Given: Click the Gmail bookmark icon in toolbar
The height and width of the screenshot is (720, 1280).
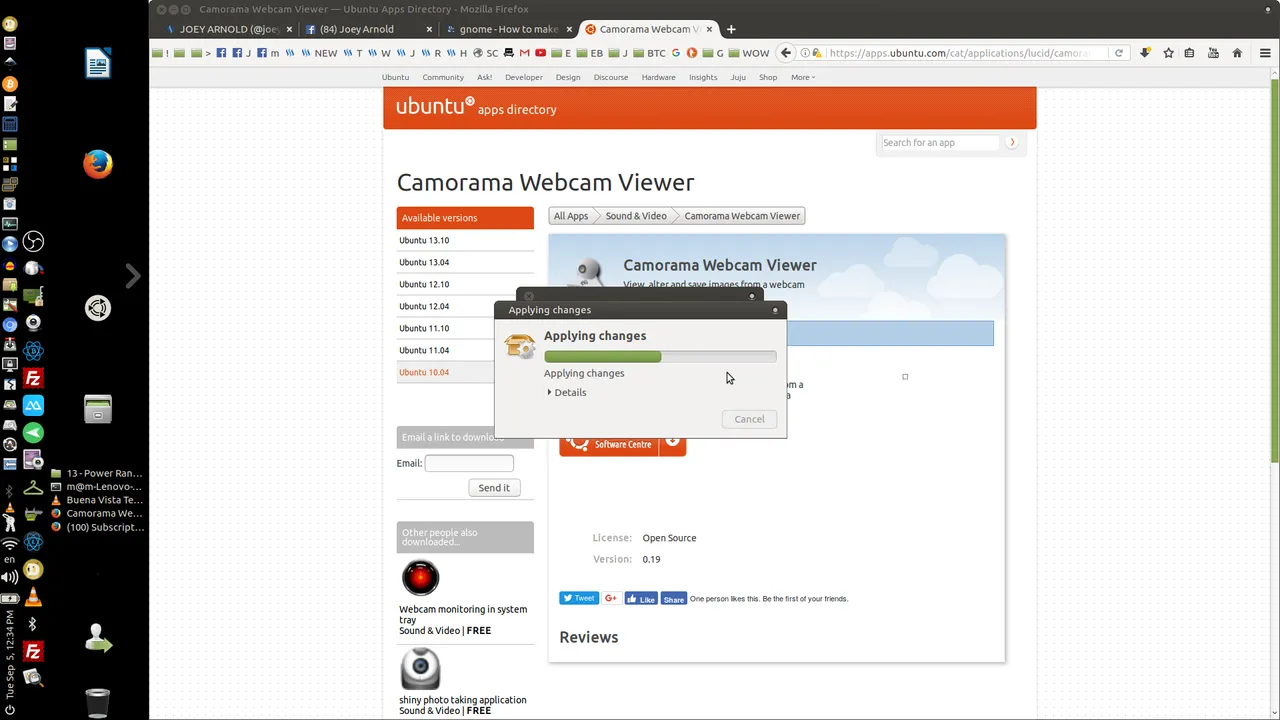Looking at the screenshot, I should coord(524,53).
